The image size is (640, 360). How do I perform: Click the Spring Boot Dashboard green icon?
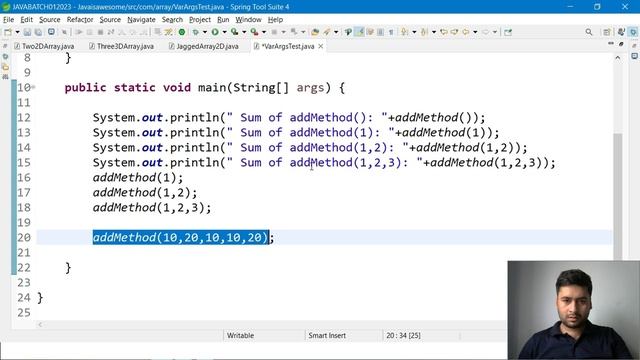pos(182,32)
